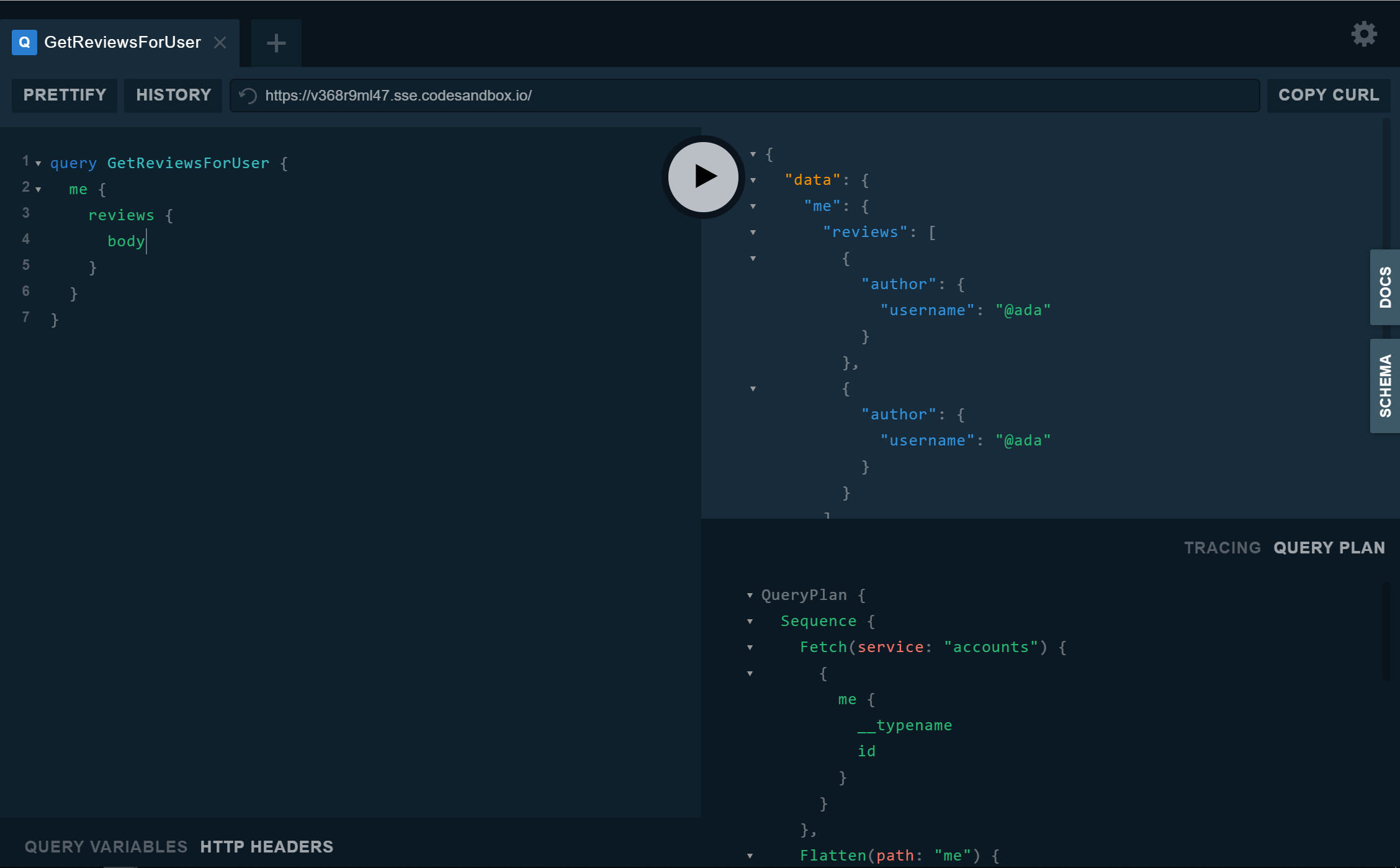The image size is (1400, 868).
Task: Open the HTTP HEADERS panel
Action: coord(266,846)
